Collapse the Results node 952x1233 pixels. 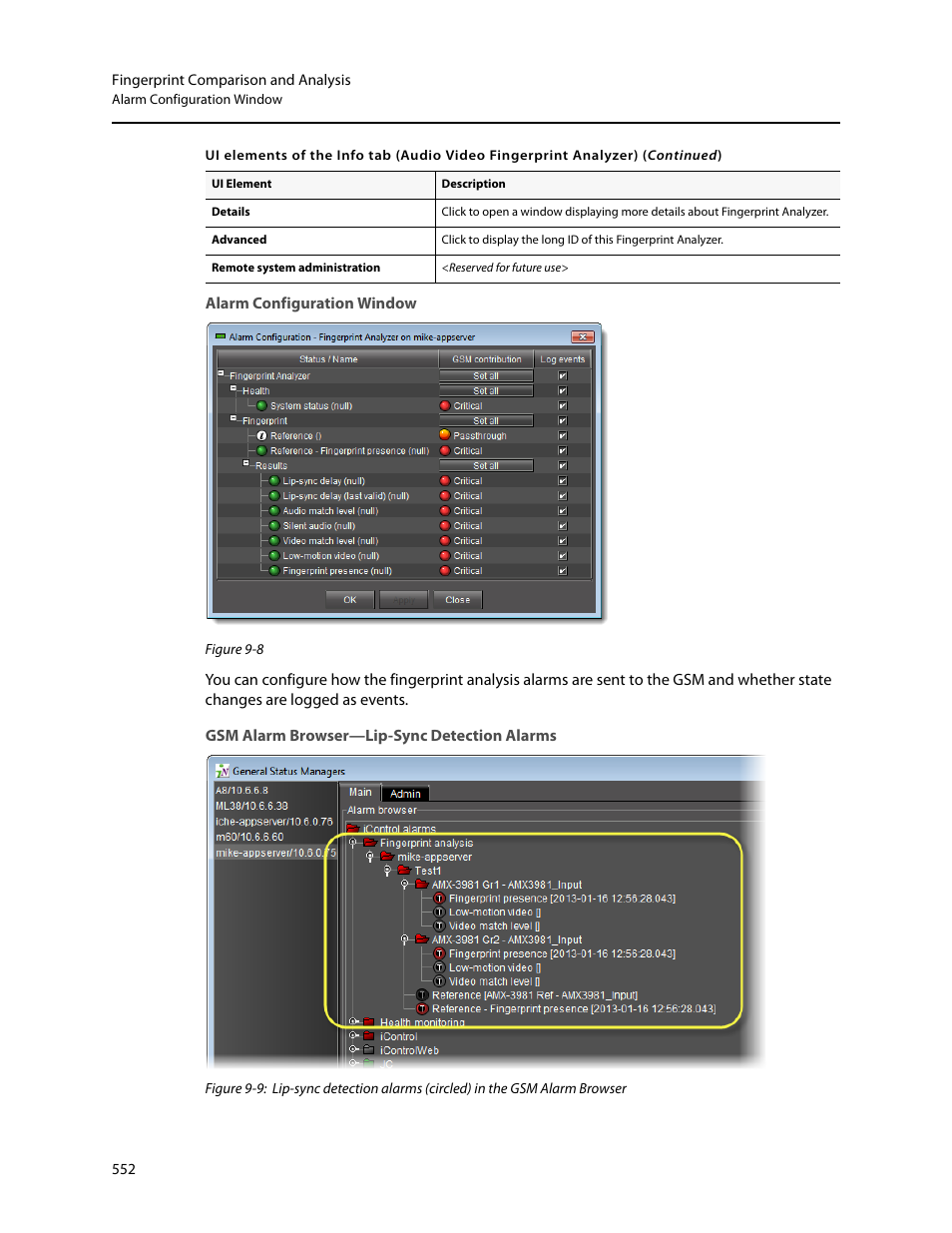point(246,463)
